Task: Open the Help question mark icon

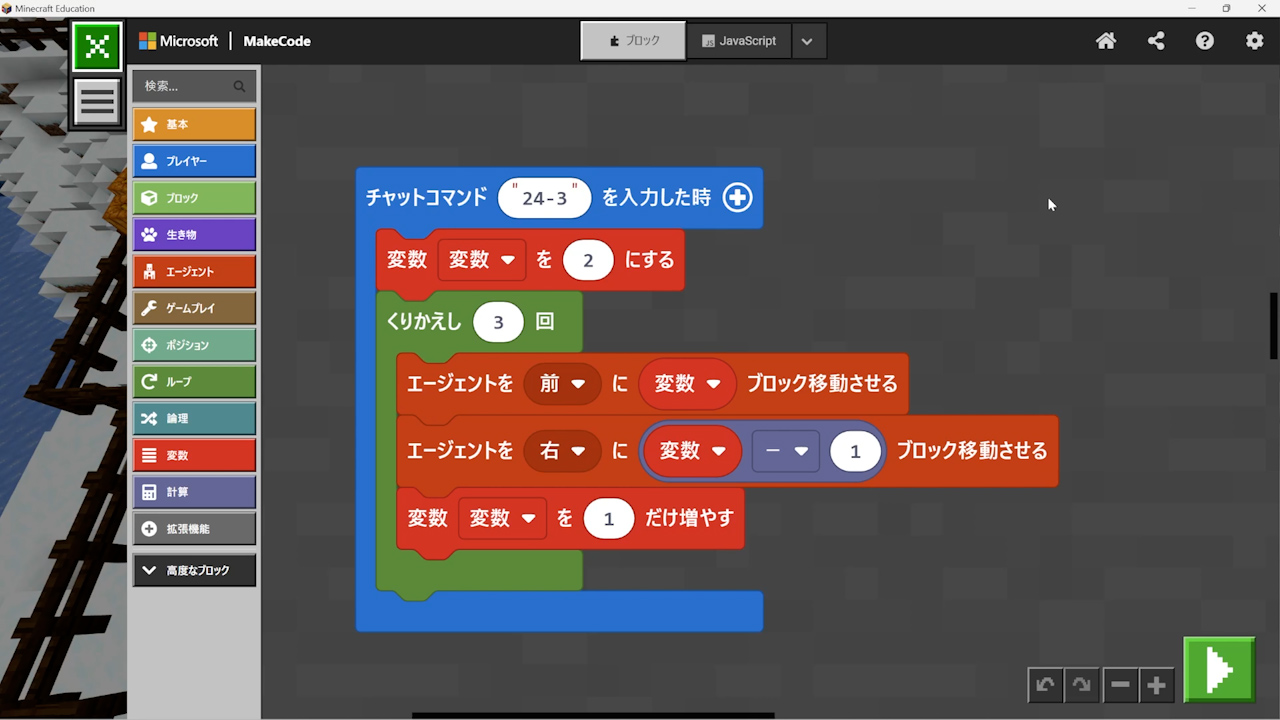Action: click(x=1205, y=41)
